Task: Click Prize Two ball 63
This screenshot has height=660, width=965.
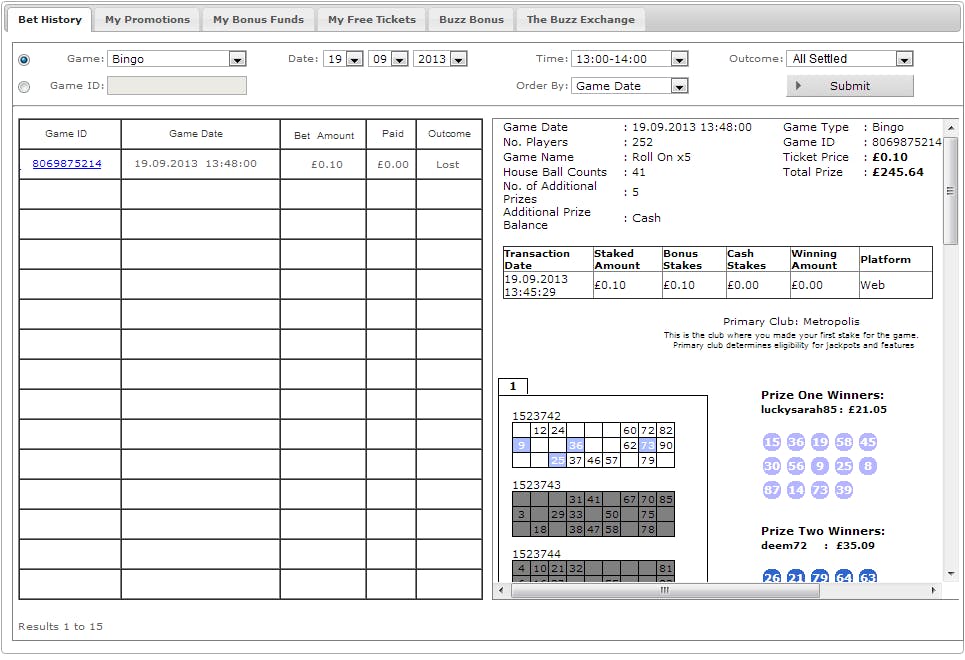Action: pyautogui.click(x=868, y=576)
